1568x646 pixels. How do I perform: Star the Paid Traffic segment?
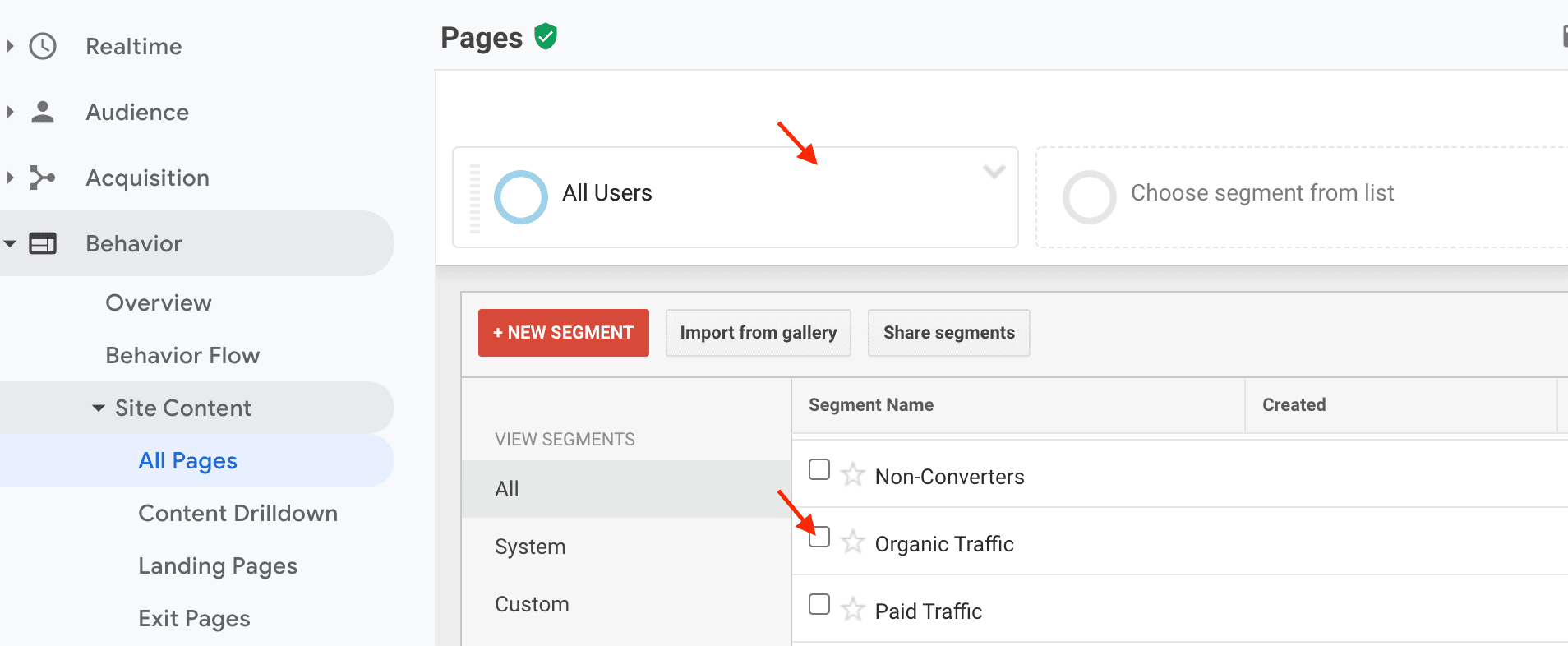click(853, 609)
